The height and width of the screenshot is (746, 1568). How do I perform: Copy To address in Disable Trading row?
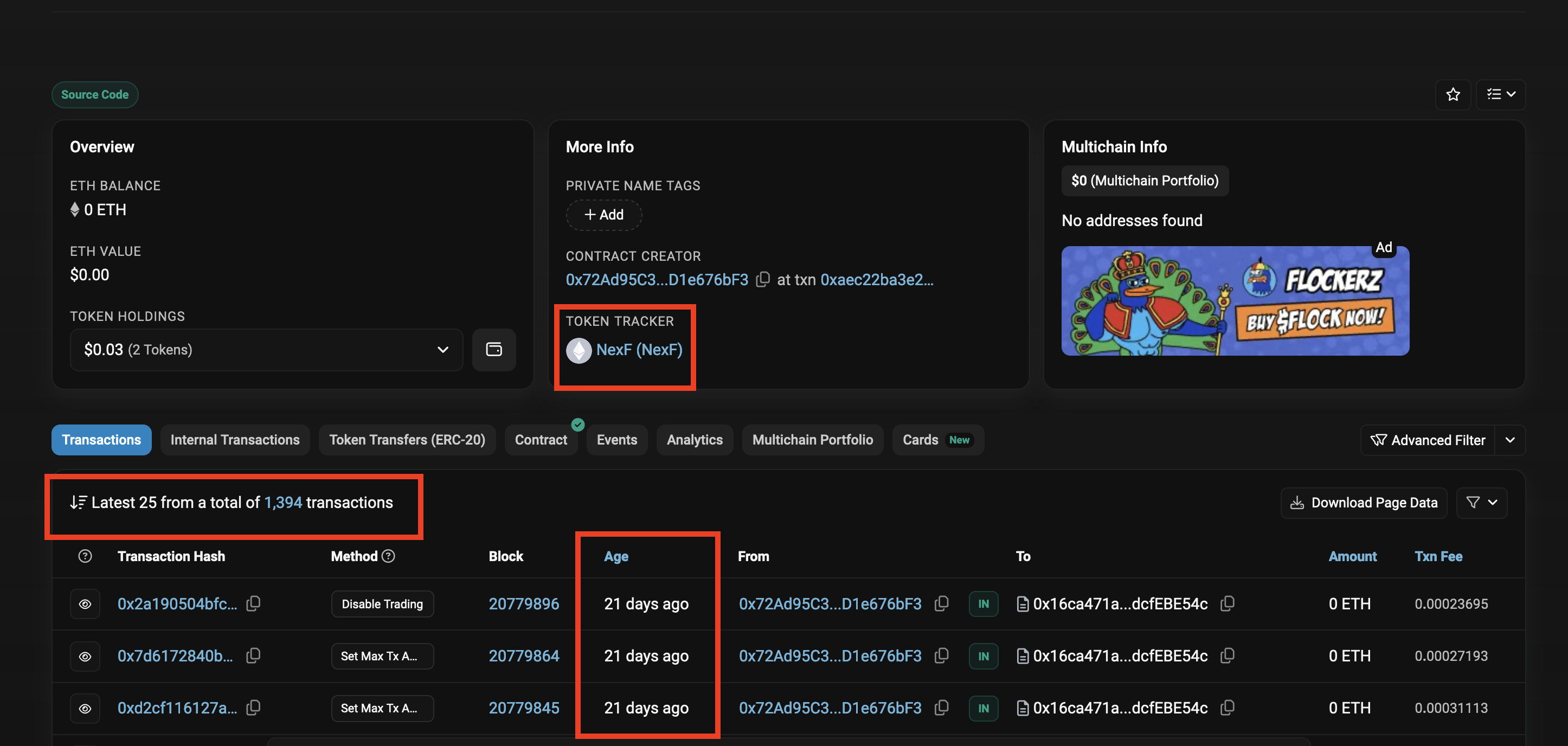[x=1228, y=603]
